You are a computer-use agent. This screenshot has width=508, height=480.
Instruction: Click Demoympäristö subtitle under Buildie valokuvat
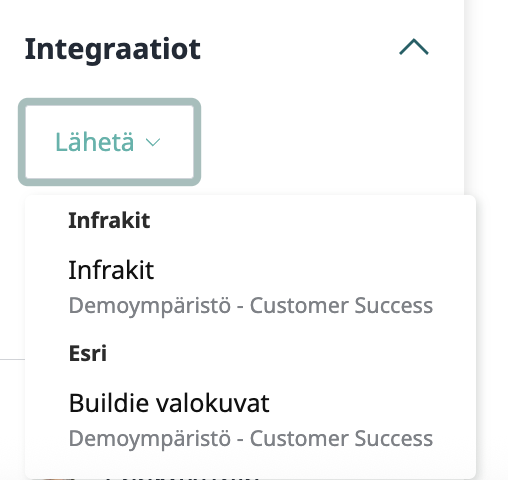pyautogui.click(x=150, y=439)
